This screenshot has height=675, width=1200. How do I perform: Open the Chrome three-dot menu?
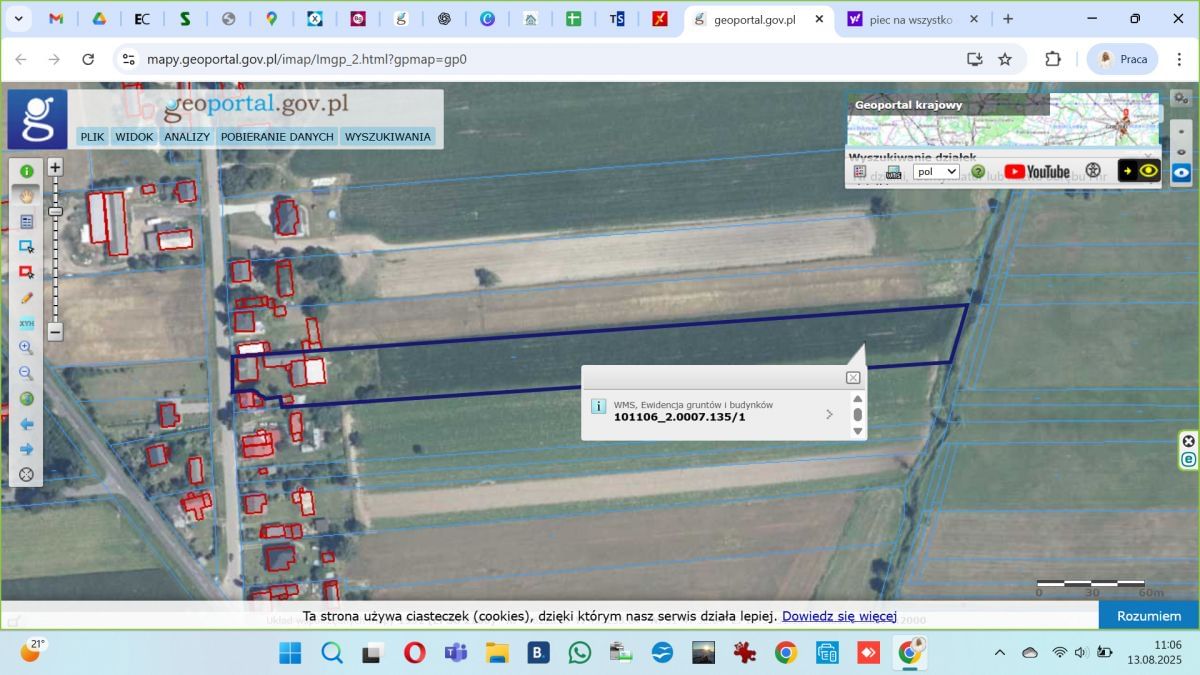1181,59
